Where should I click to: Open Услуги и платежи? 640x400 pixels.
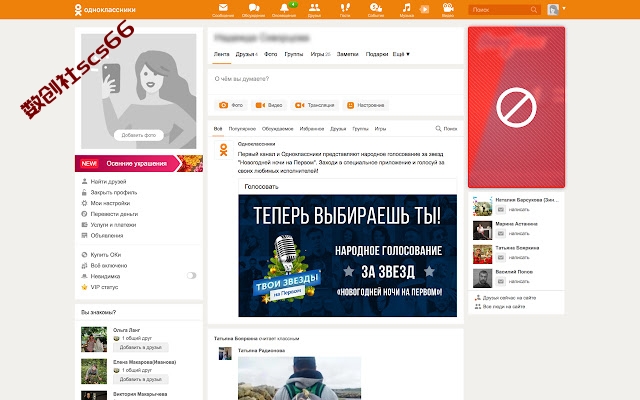pos(109,224)
